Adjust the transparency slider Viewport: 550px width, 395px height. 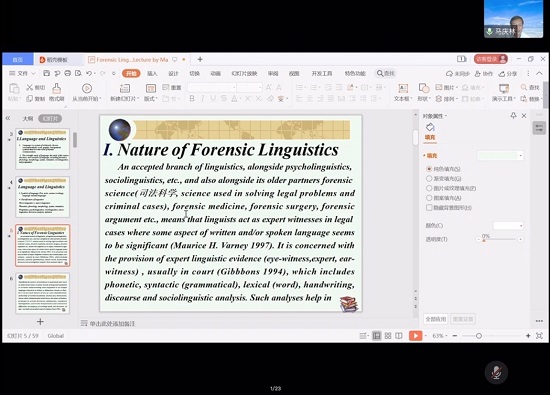(x=499, y=239)
